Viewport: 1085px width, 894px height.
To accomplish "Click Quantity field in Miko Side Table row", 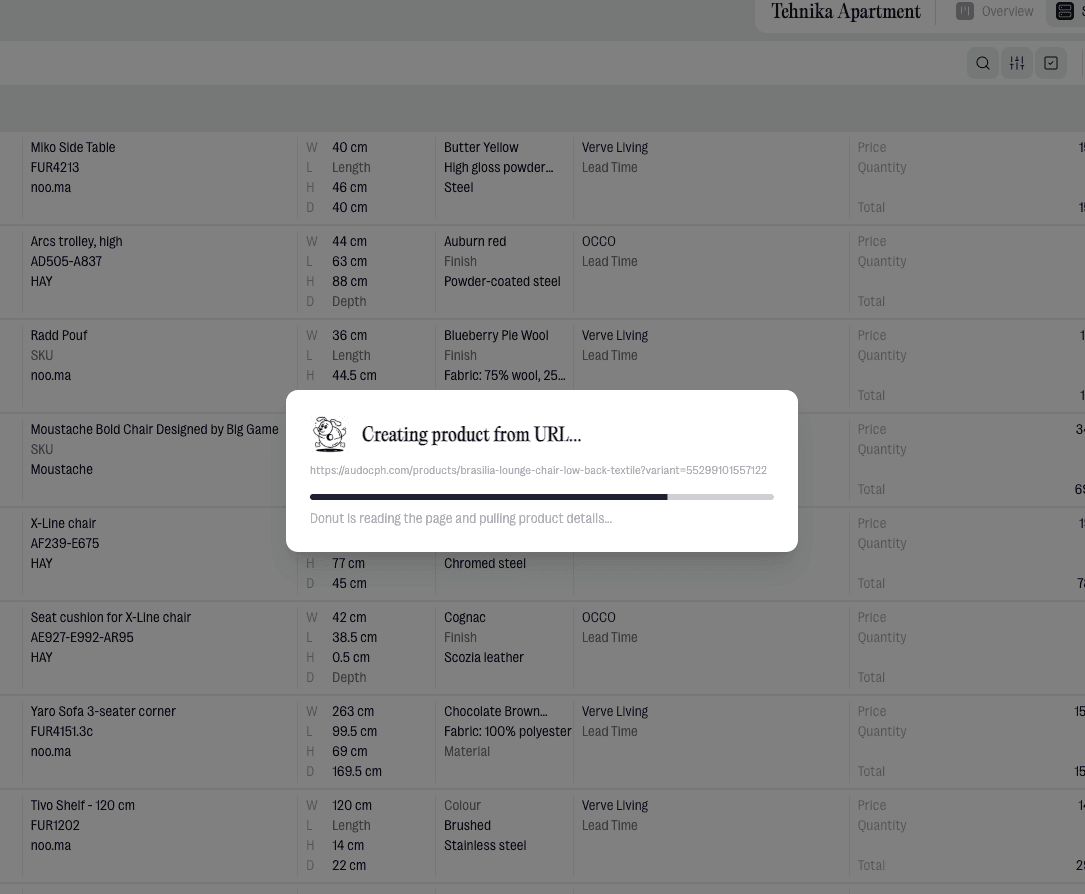I will pyautogui.click(x=882, y=167).
